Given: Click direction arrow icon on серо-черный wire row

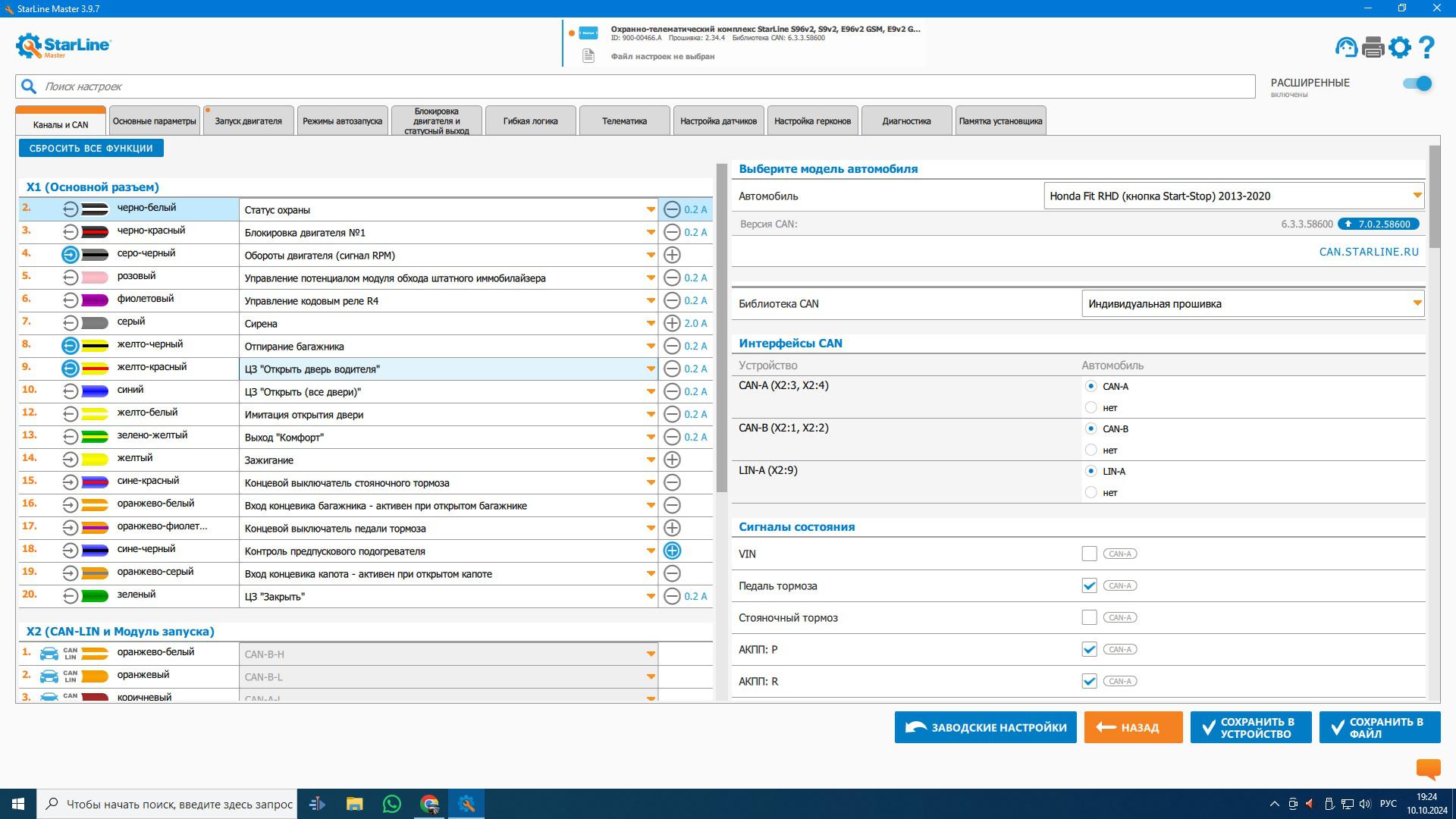Looking at the screenshot, I should pos(70,255).
